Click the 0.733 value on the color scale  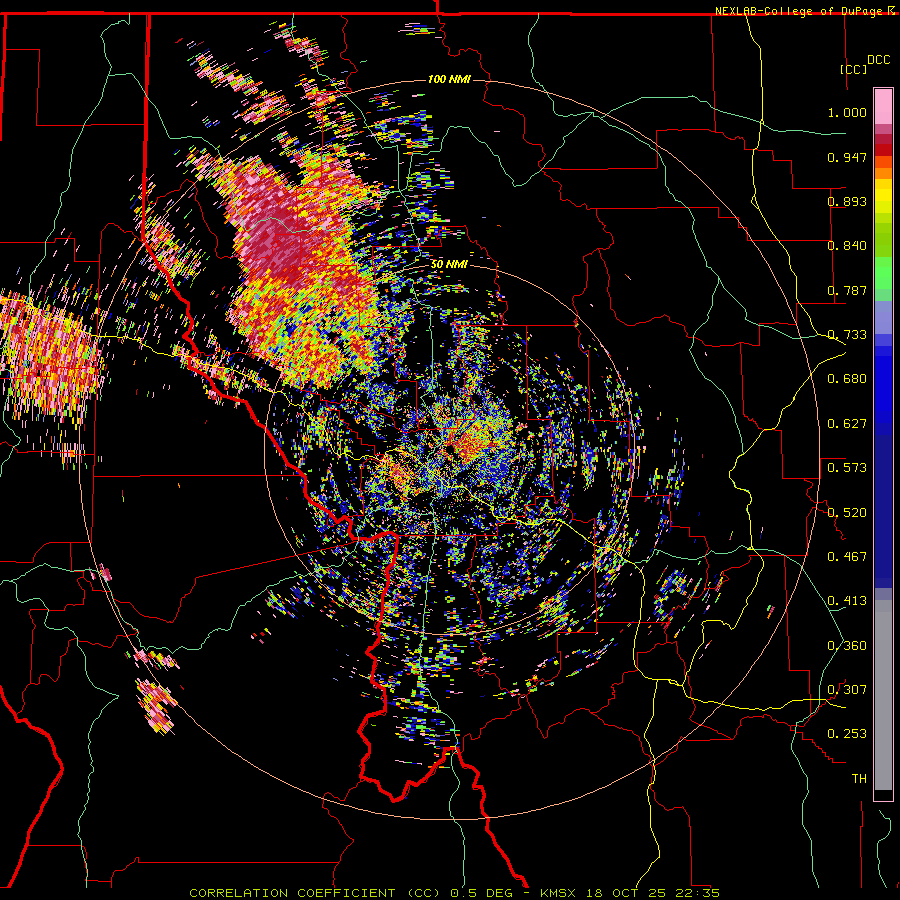(847, 335)
